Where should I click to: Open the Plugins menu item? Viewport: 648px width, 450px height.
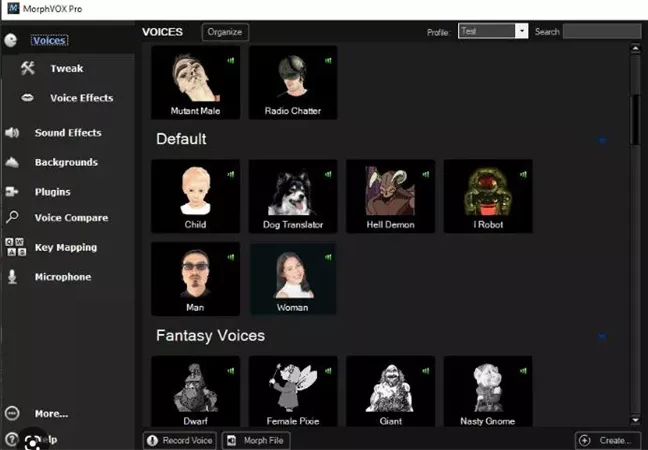tap(52, 192)
